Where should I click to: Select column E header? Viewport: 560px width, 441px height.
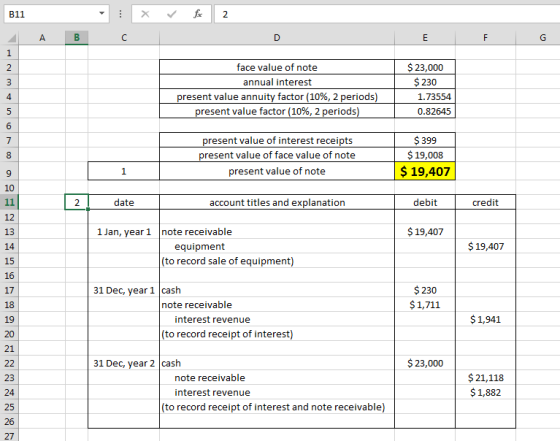tap(425, 37)
